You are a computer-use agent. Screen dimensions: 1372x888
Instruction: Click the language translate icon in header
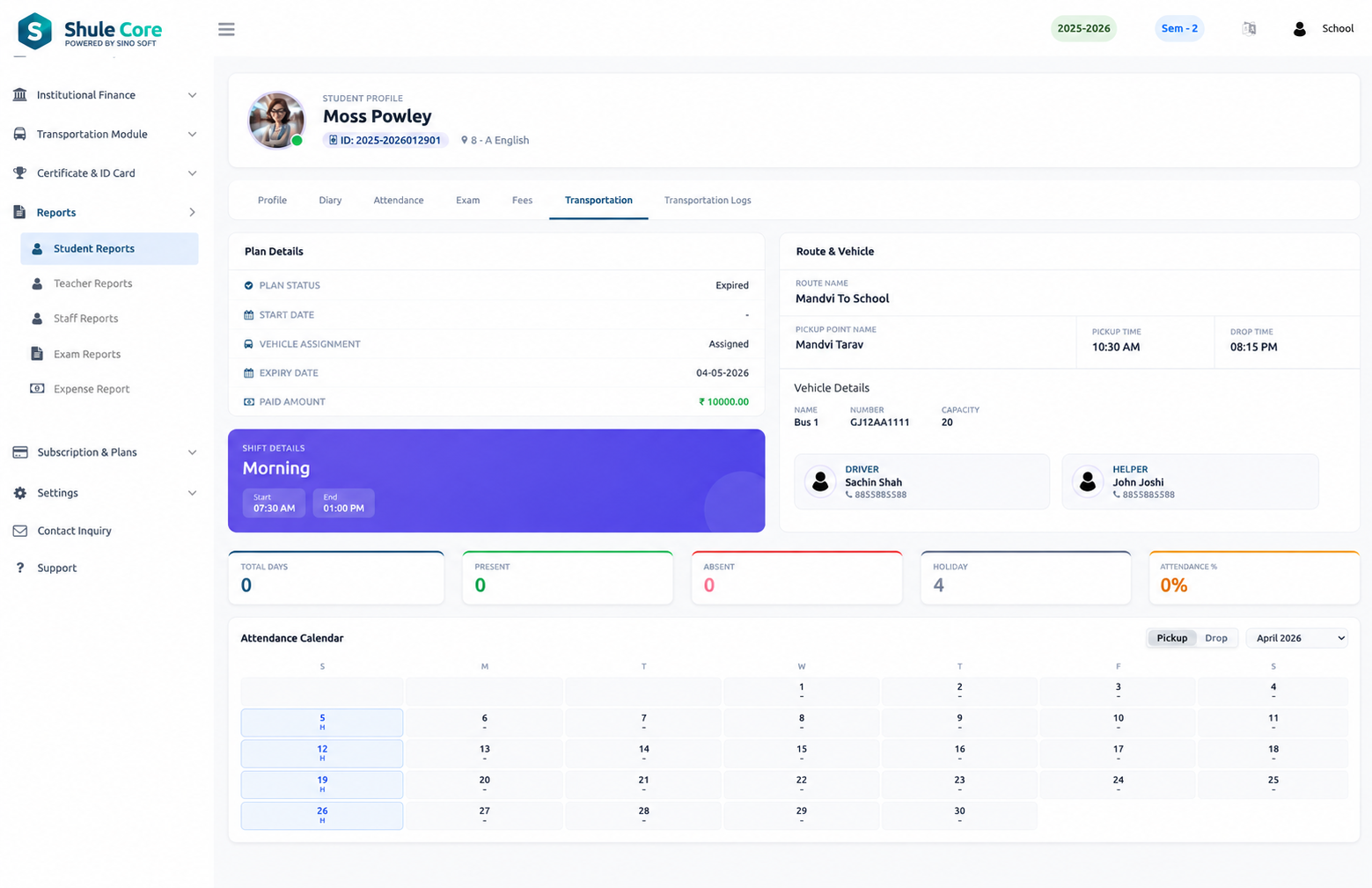1249,29
